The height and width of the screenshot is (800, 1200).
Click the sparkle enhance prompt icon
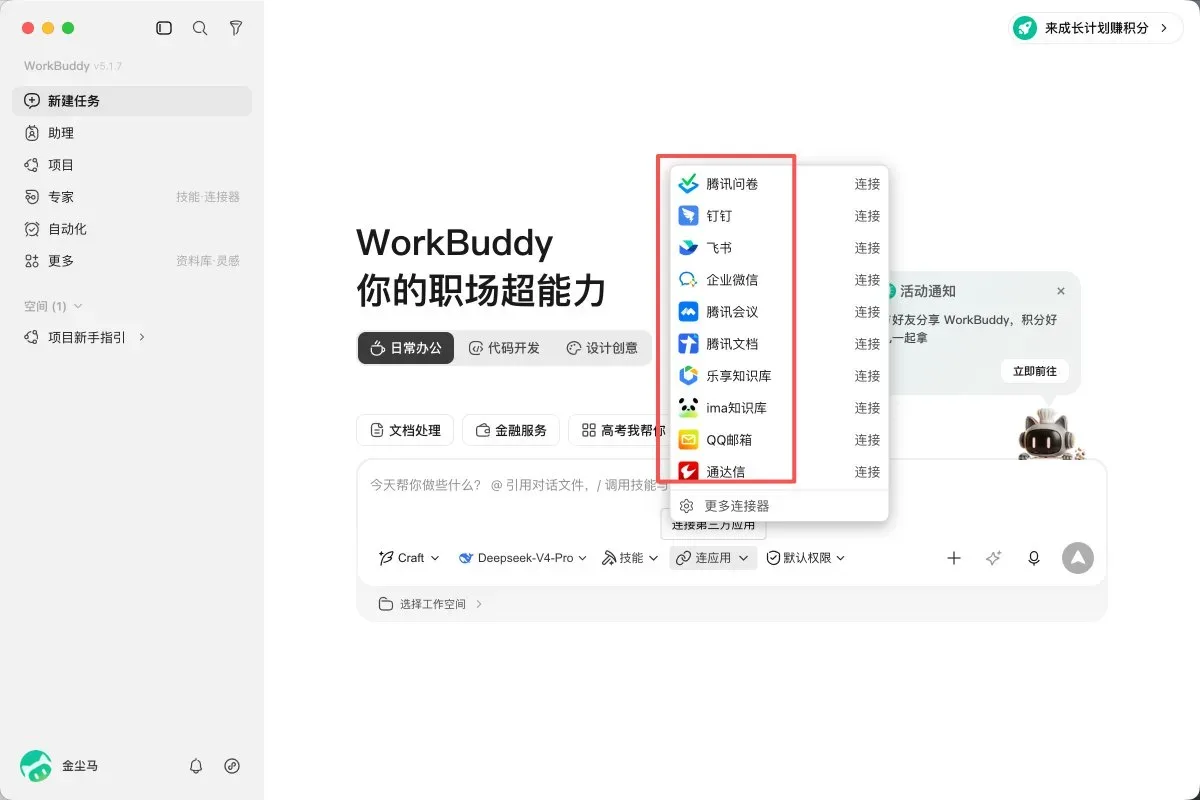pos(994,558)
